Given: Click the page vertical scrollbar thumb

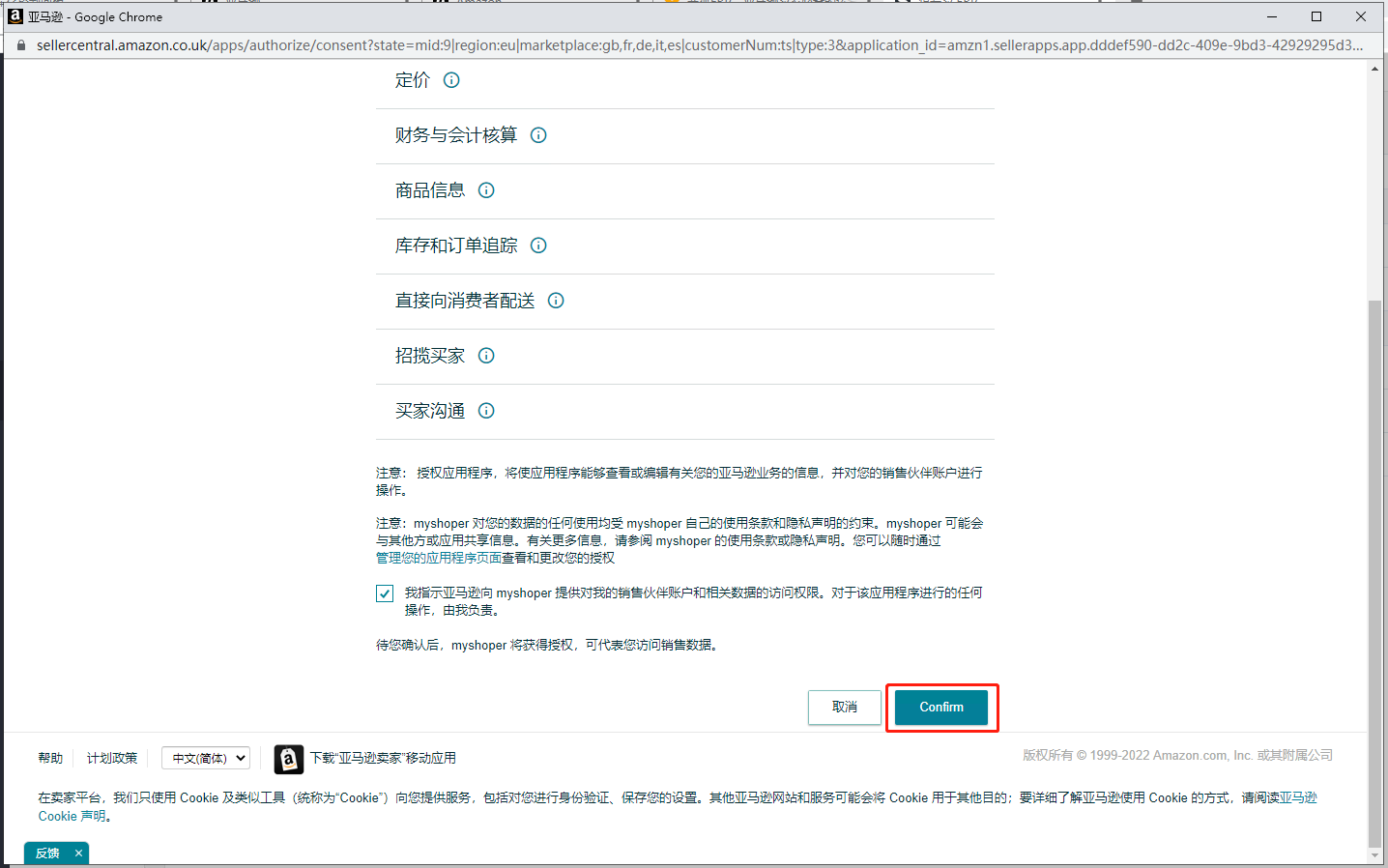Looking at the screenshot, I should (1374, 573).
